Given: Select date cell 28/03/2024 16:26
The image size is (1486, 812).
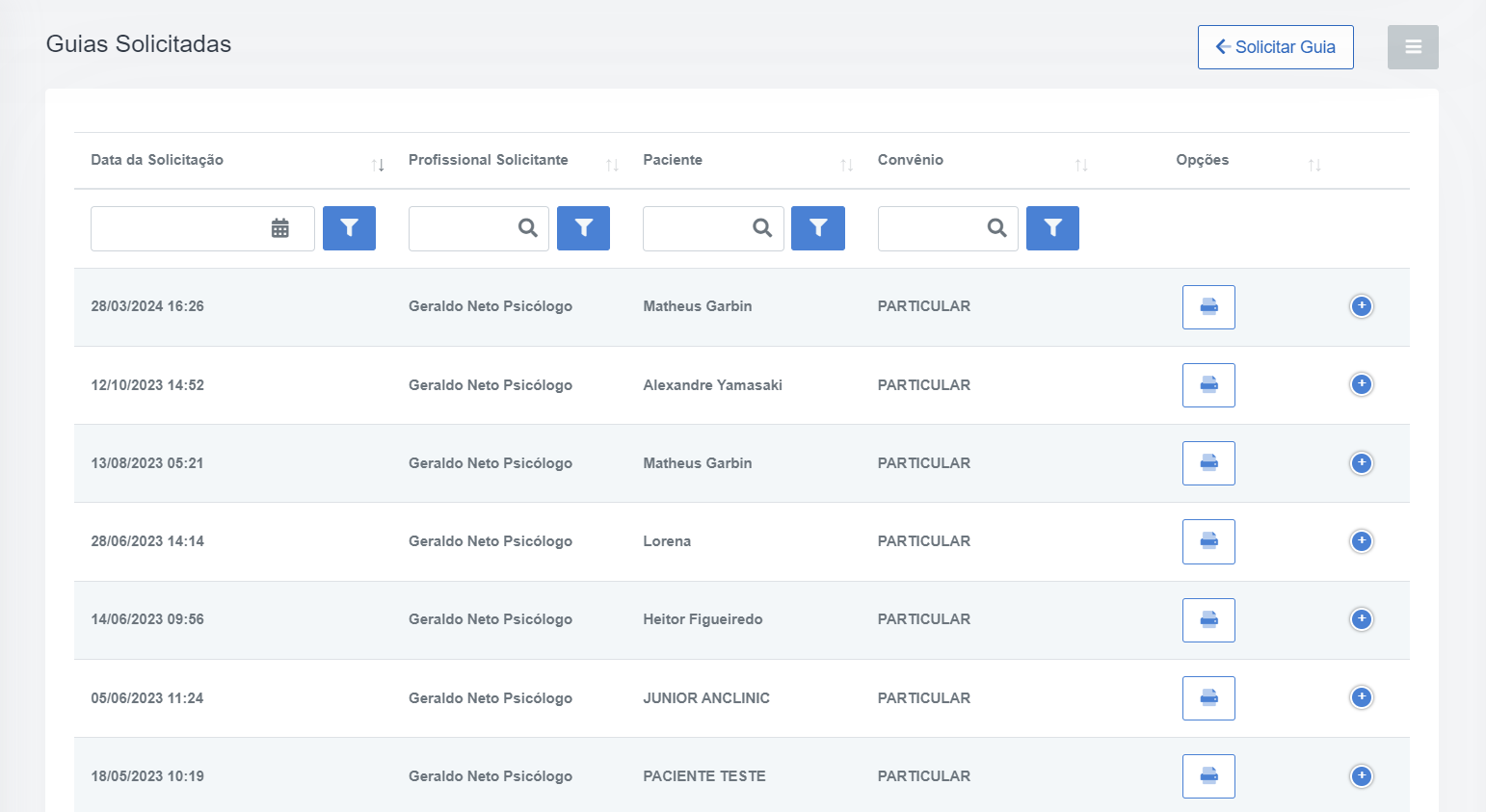Looking at the screenshot, I should [147, 306].
